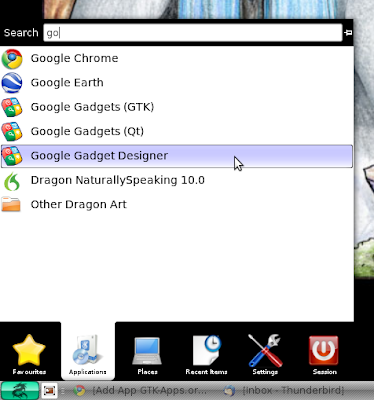Click the Dragon NaturallySpeaking flame icon
The width and height of the screenshot is (374, 400).
pos(12,181)
